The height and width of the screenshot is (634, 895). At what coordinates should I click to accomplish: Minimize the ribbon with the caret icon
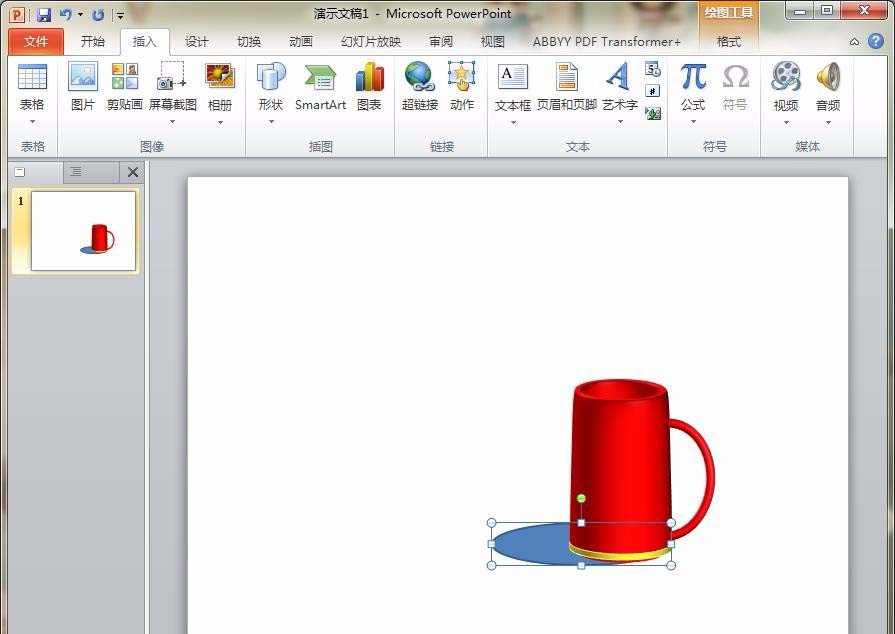pyautogui.click(x=854, y=42)
